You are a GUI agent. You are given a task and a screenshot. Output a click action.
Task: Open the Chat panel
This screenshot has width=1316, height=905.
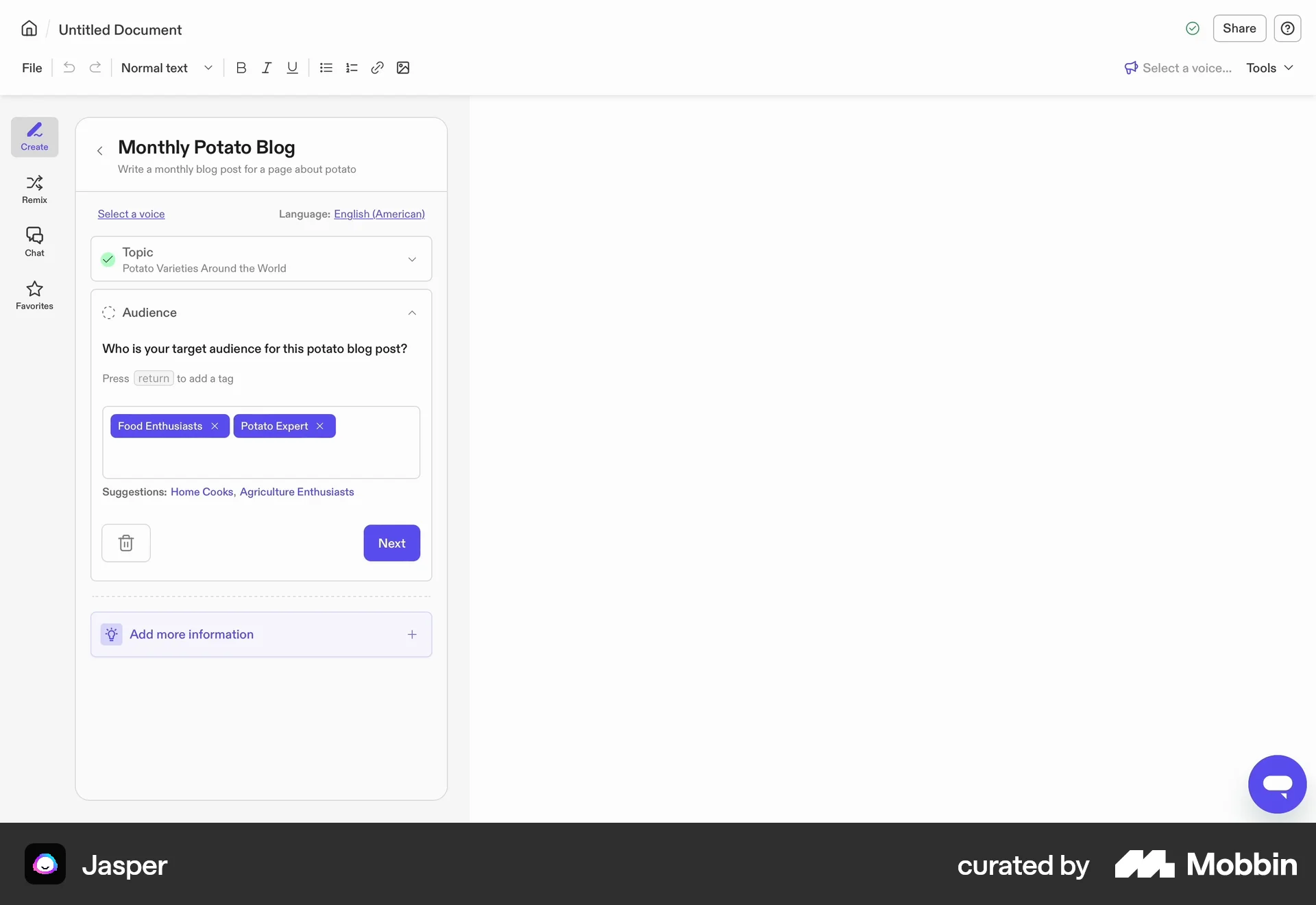coord(34,241)
